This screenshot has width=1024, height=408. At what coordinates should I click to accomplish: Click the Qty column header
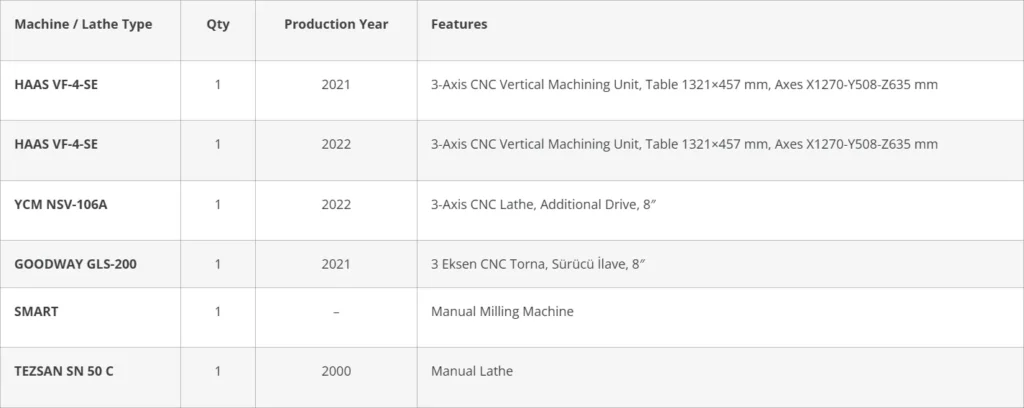[x=218, y=25]
